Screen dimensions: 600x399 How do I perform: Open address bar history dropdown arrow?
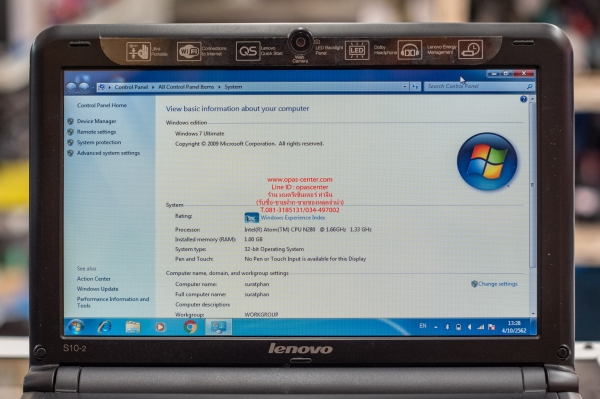click(x=405, y=87)
